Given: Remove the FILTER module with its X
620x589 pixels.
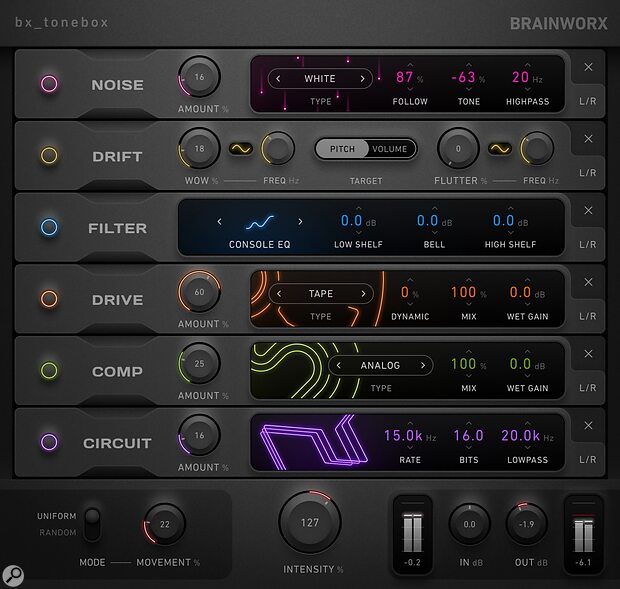Looking at the screenshot, I should pyautogui.click(x=588, y=210).
